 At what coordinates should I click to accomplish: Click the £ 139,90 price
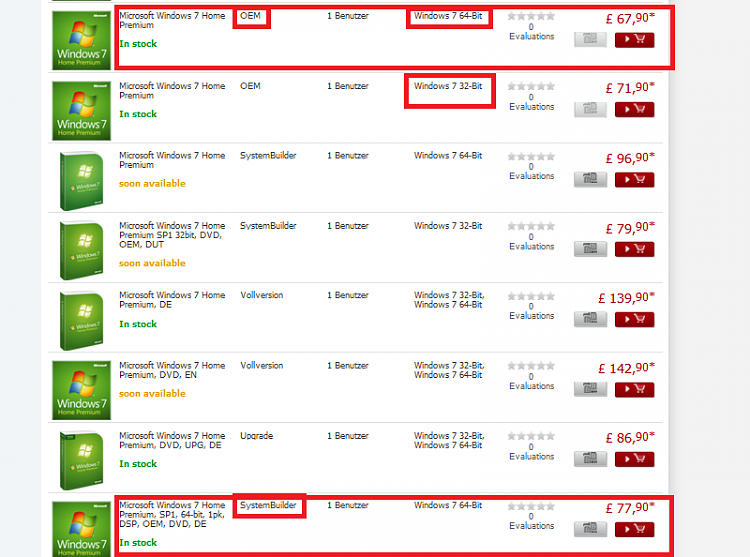coord(626,298)
